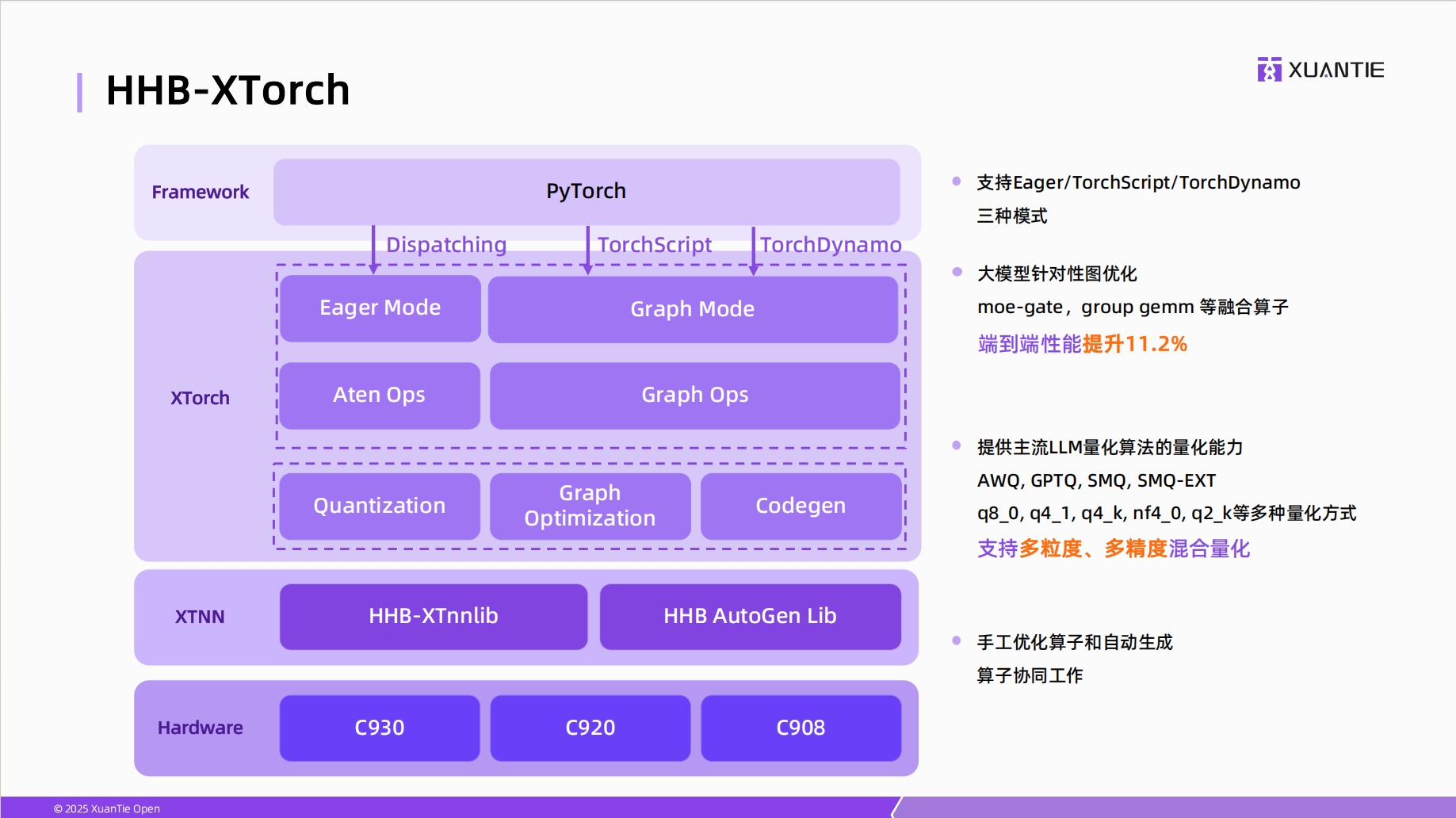Click the '算子协同工作' text line

point(1030,676)
